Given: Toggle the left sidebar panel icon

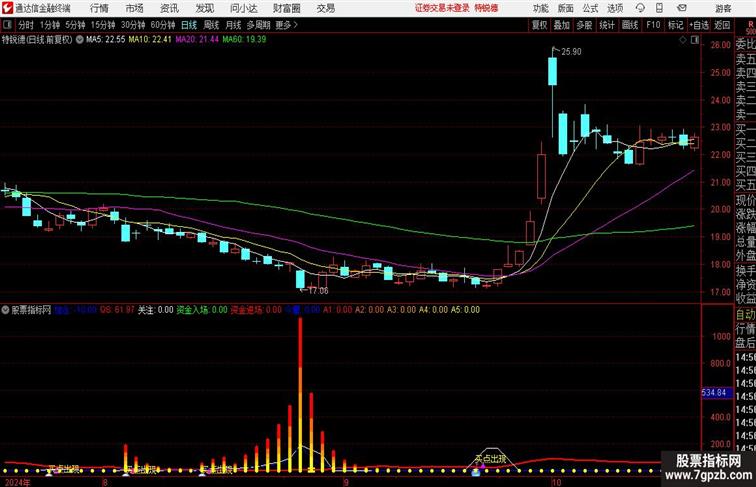Looking at the screenshot, I should point(7,25).
